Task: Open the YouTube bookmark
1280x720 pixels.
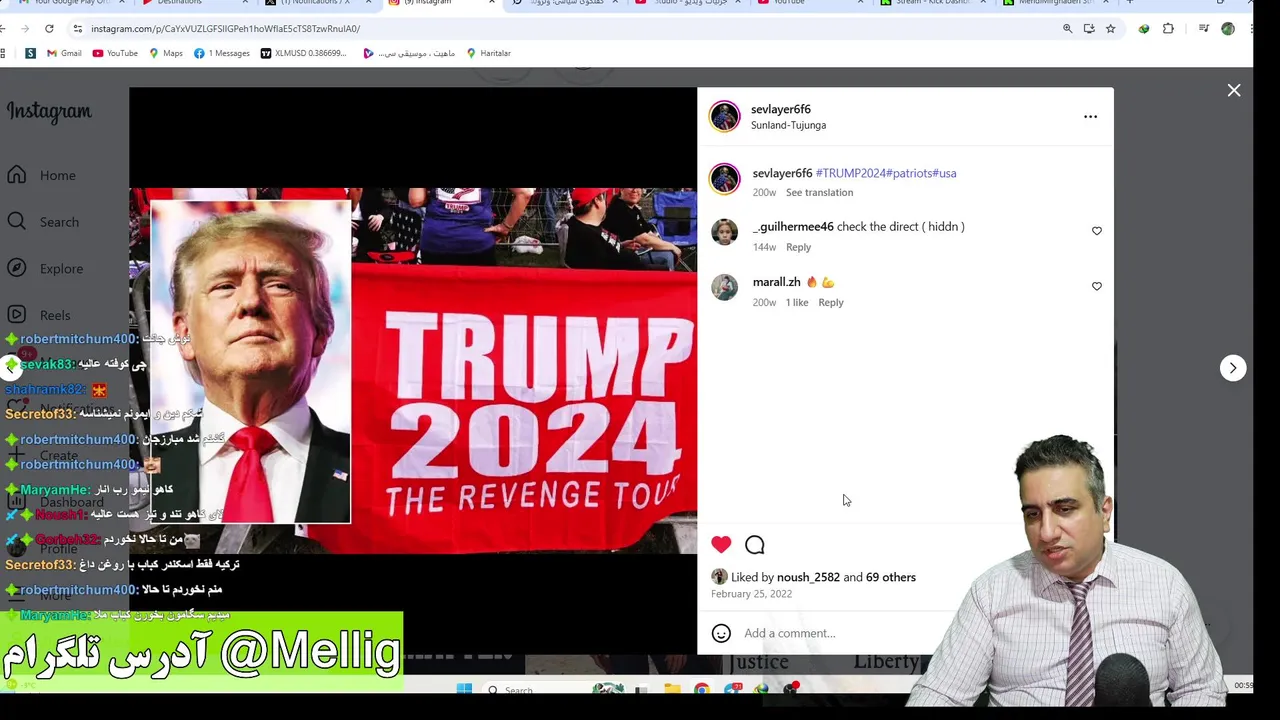Action: (x=115, y=53)
